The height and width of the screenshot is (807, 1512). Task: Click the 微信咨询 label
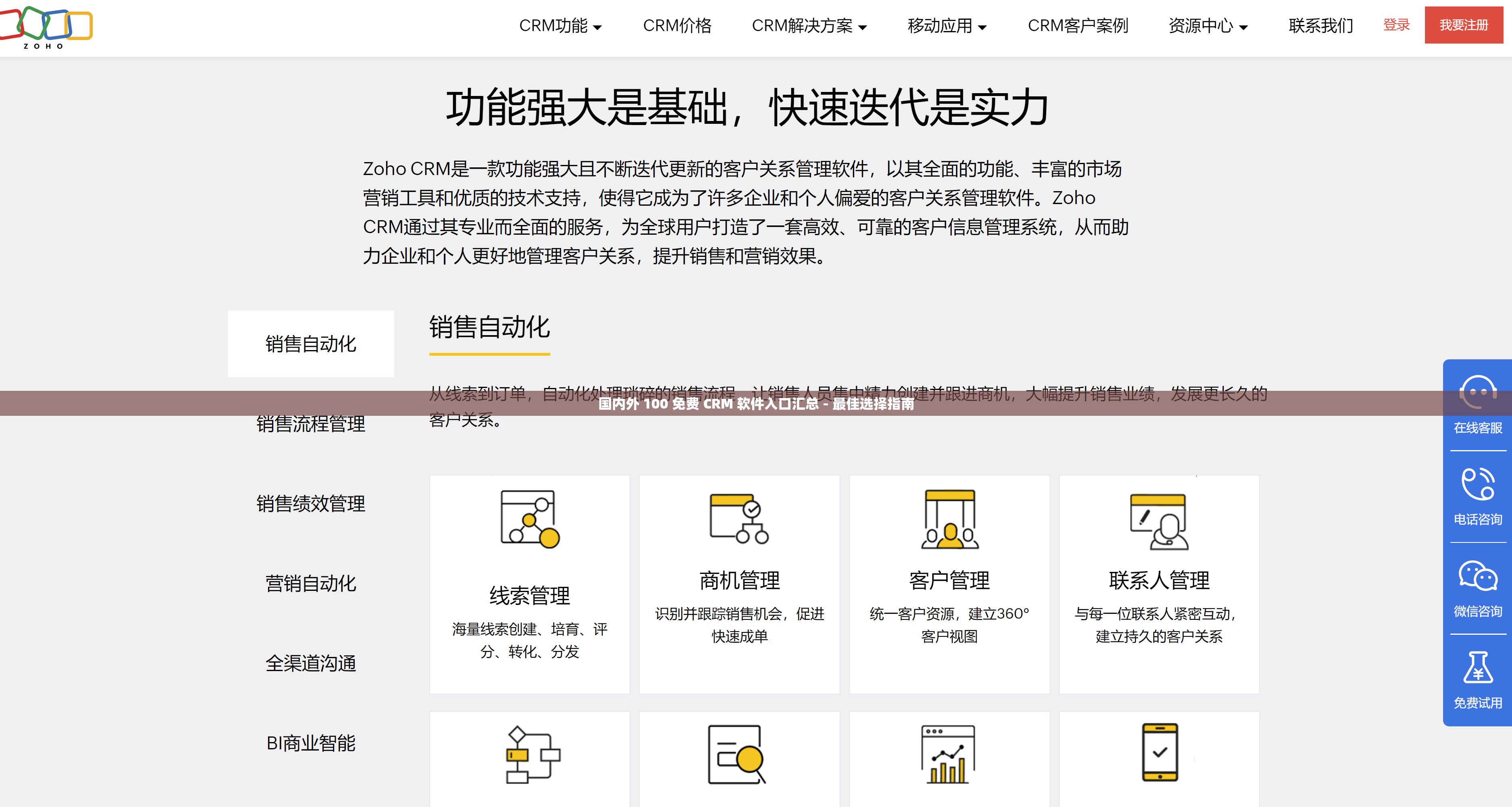click(x=1477, y=611)
